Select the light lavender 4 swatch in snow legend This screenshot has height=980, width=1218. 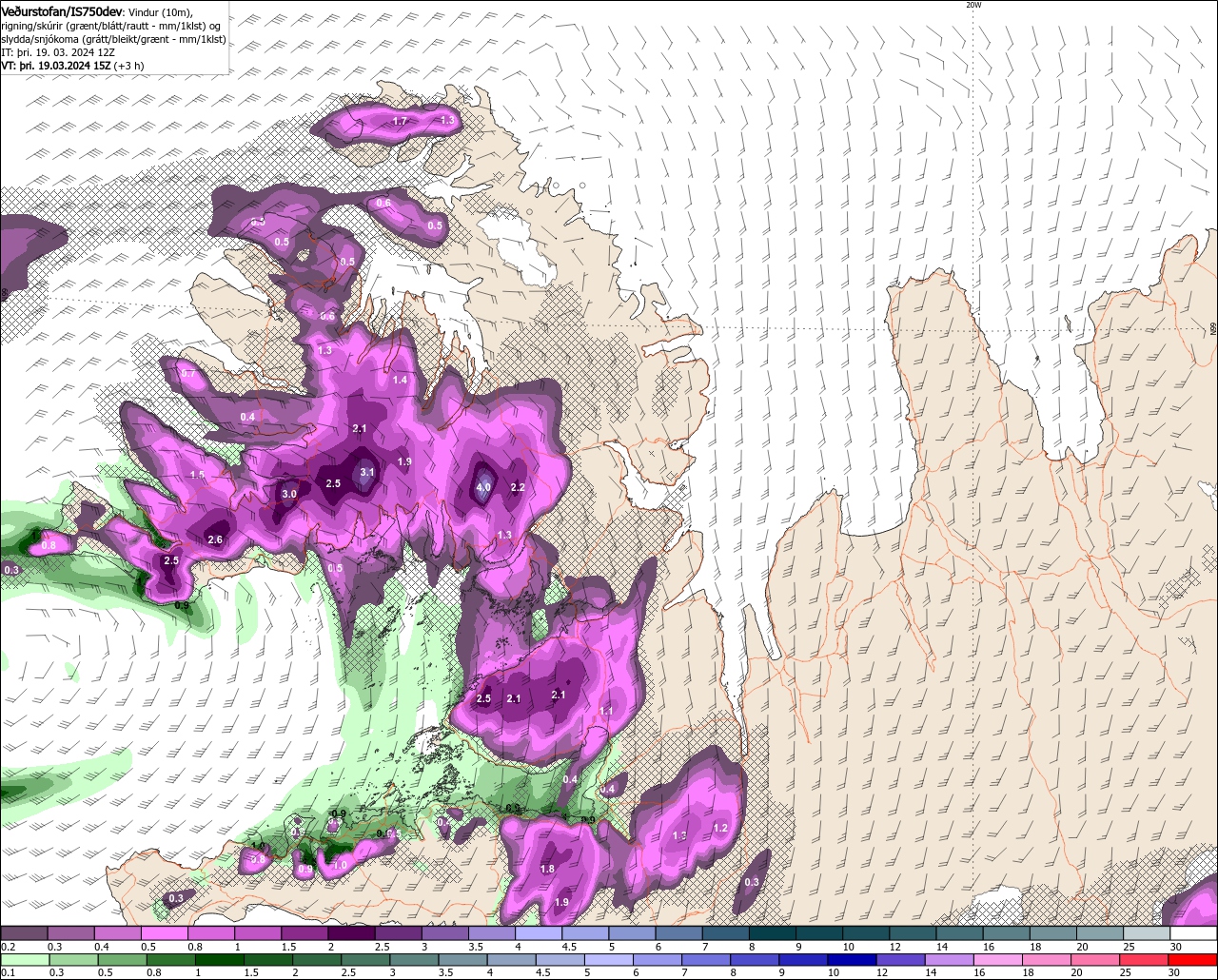pos(539,933)
